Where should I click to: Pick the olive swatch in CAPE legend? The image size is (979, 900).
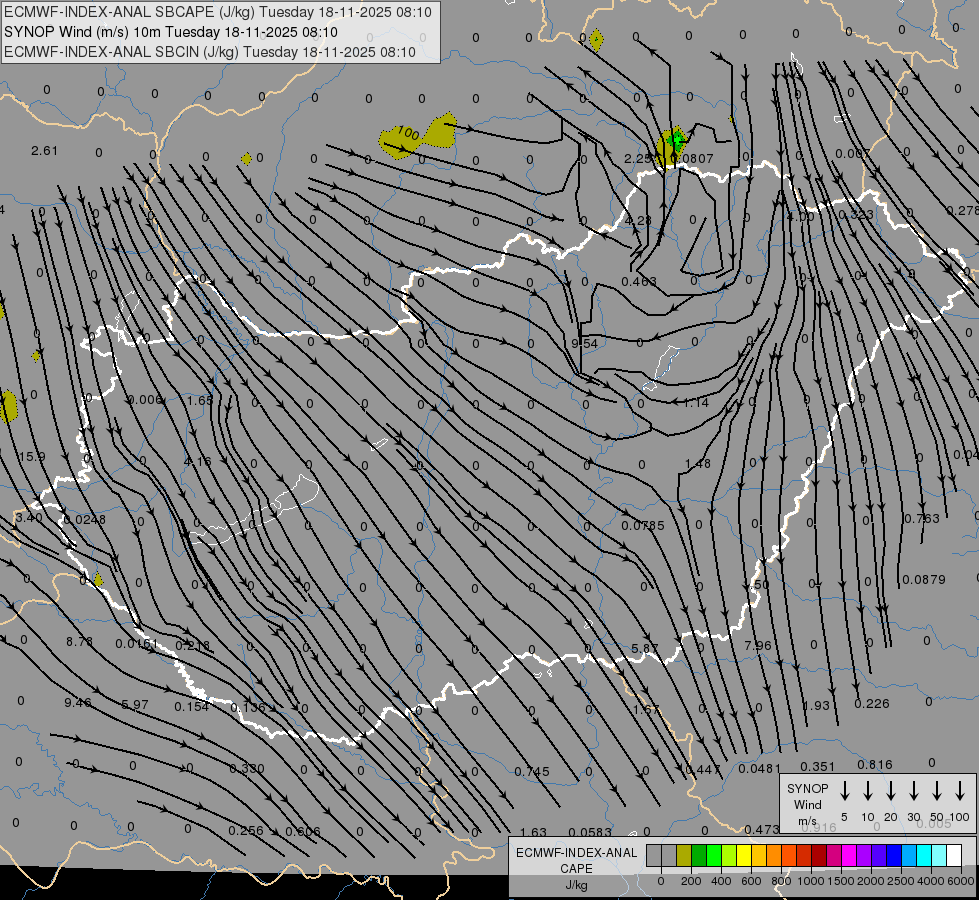(684, 855)
